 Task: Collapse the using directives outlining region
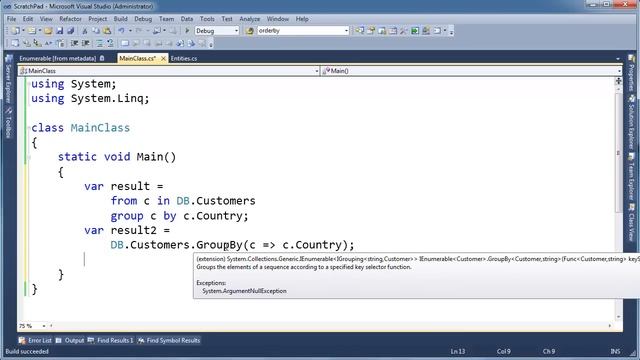tap(29, 84)
